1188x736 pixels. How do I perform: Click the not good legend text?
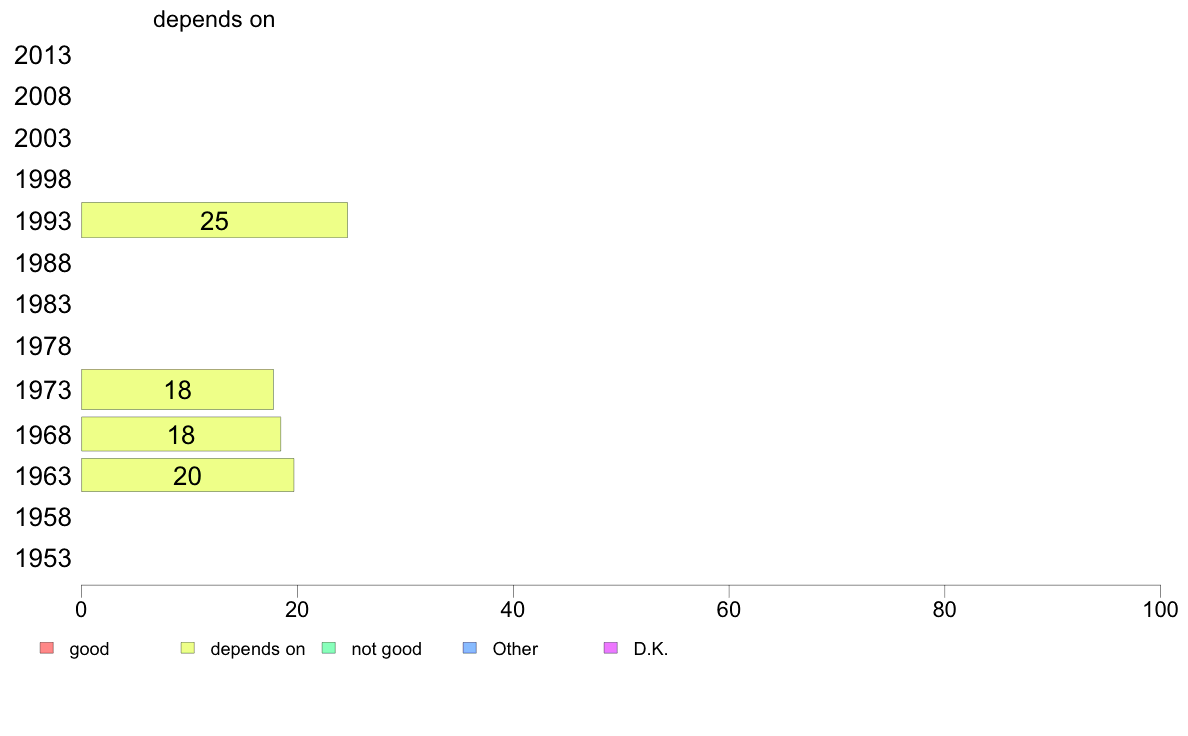click(x=386, y=649)
